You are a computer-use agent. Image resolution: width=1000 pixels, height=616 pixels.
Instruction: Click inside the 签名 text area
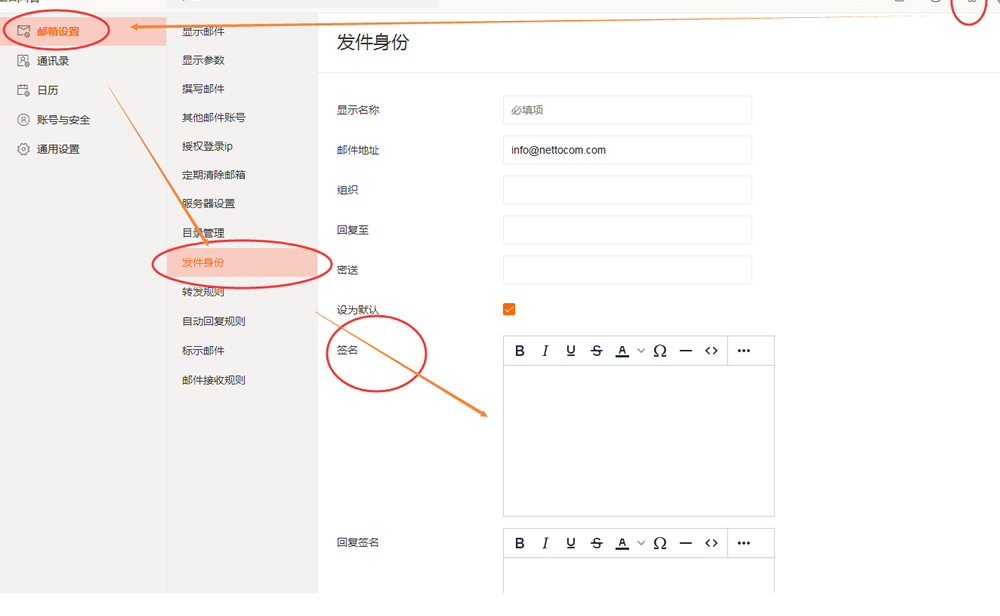pyautogui.click(x=638, y=440)
